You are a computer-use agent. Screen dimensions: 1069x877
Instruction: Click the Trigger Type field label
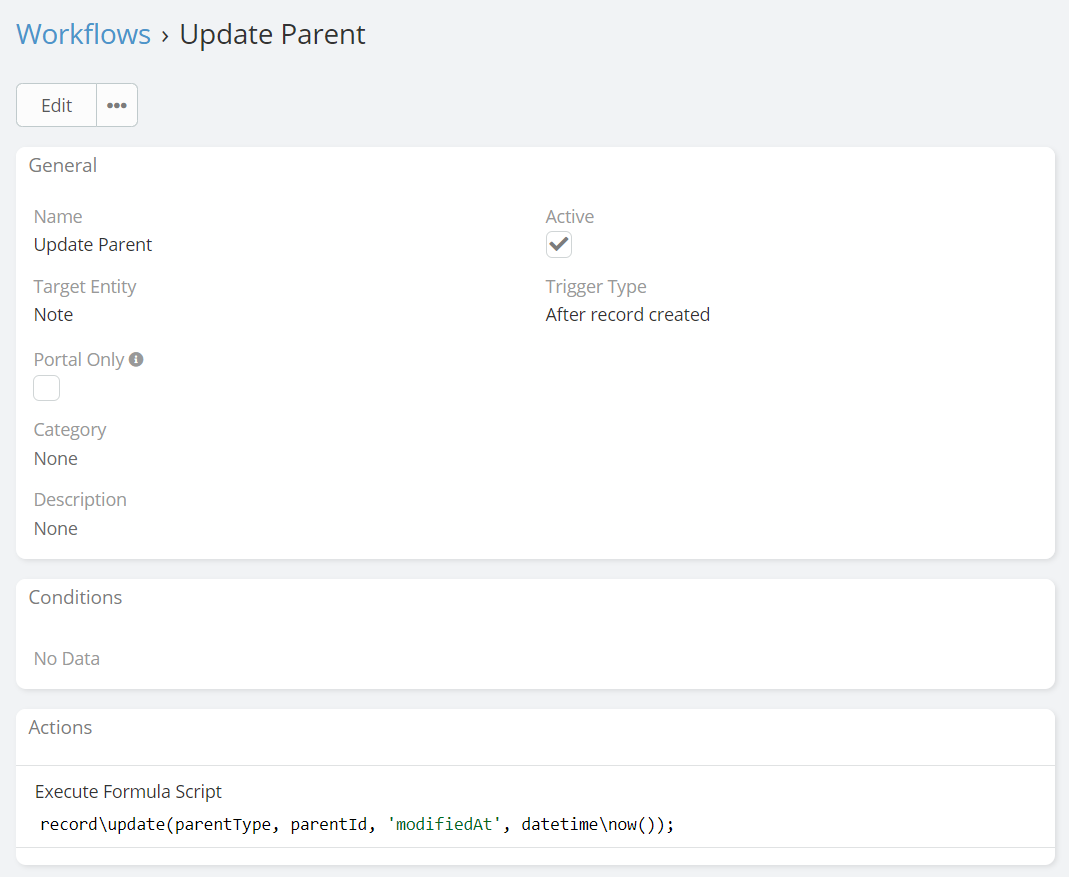596,287
